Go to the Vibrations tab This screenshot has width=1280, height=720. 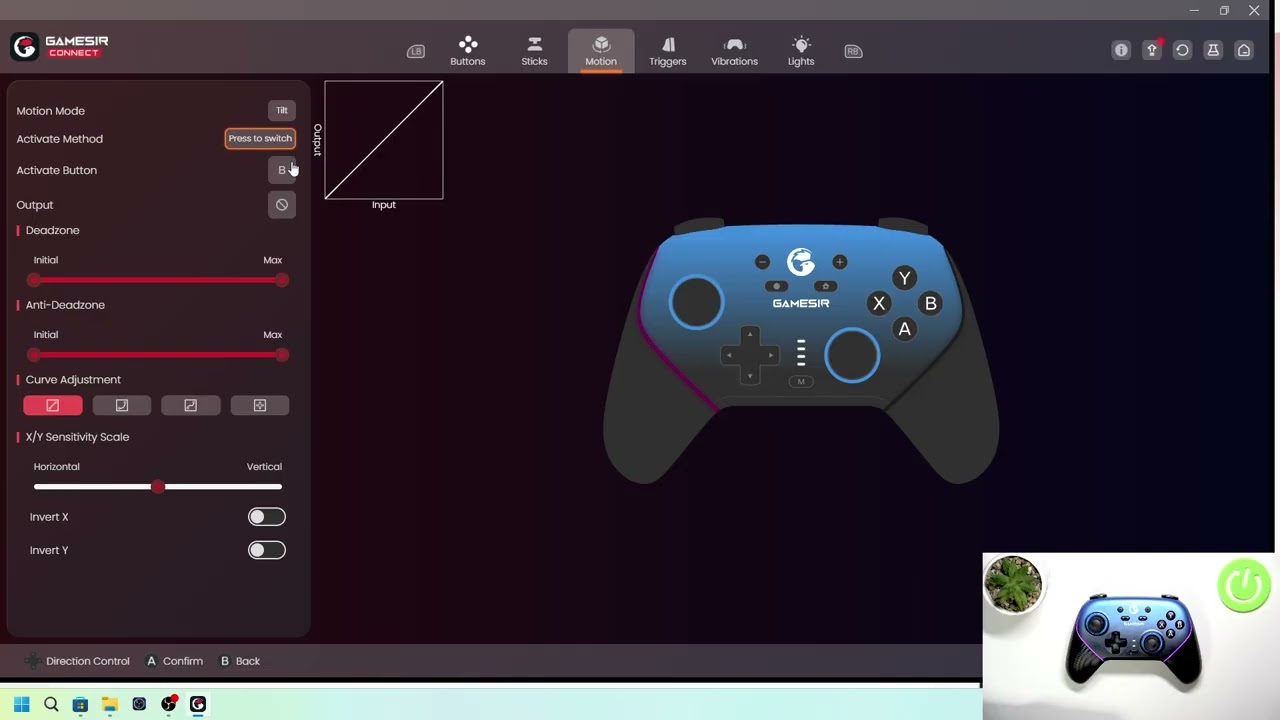[x=734, y=51]
